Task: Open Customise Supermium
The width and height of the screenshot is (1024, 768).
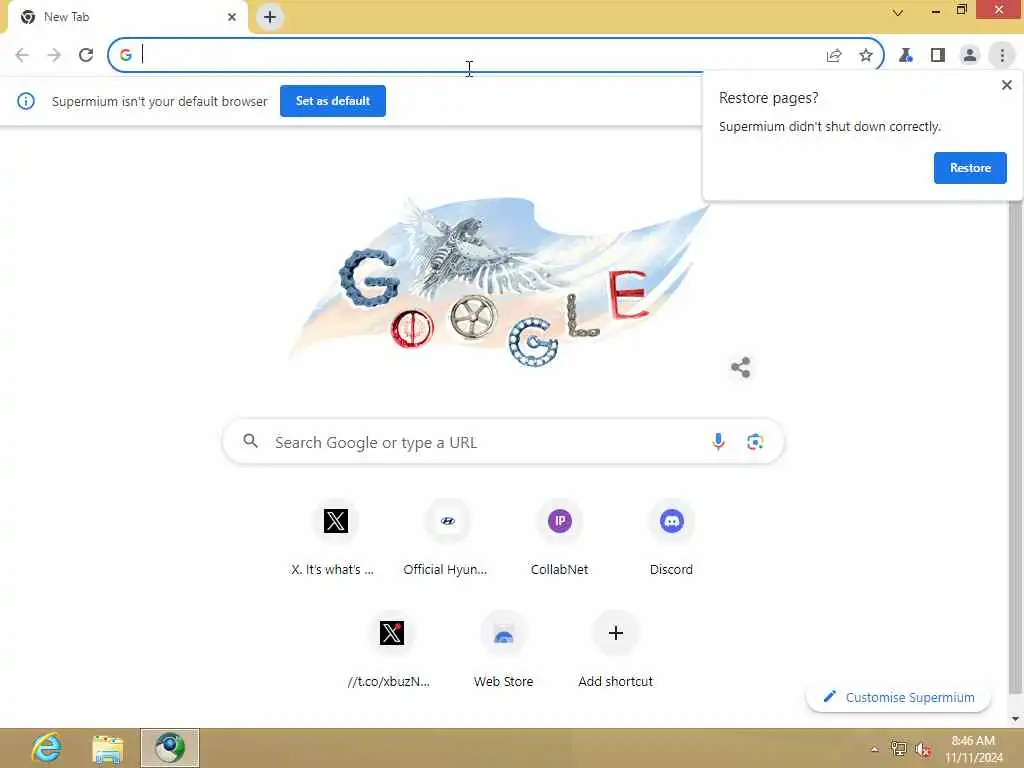Action: [899, 697]
